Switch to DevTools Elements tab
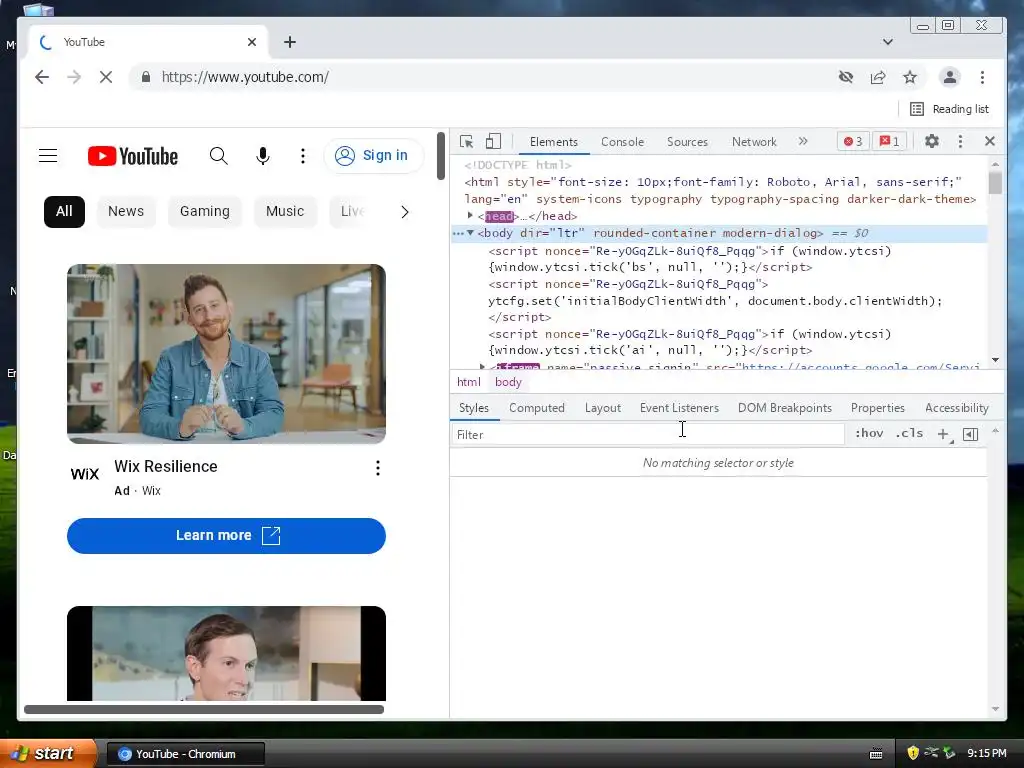 pyautogui.click(x=554, y=142)
